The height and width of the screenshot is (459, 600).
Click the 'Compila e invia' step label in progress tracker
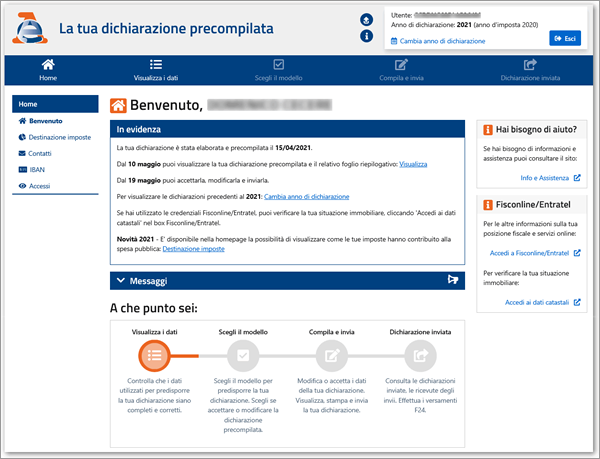(332, 332)
